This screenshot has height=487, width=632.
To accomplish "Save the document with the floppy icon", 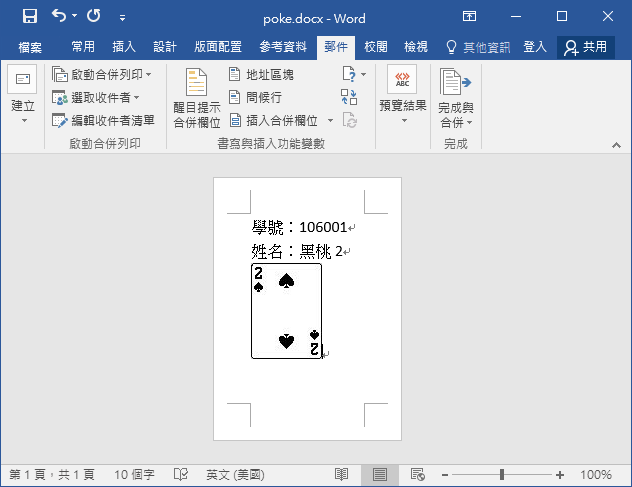I will point(30,16).
